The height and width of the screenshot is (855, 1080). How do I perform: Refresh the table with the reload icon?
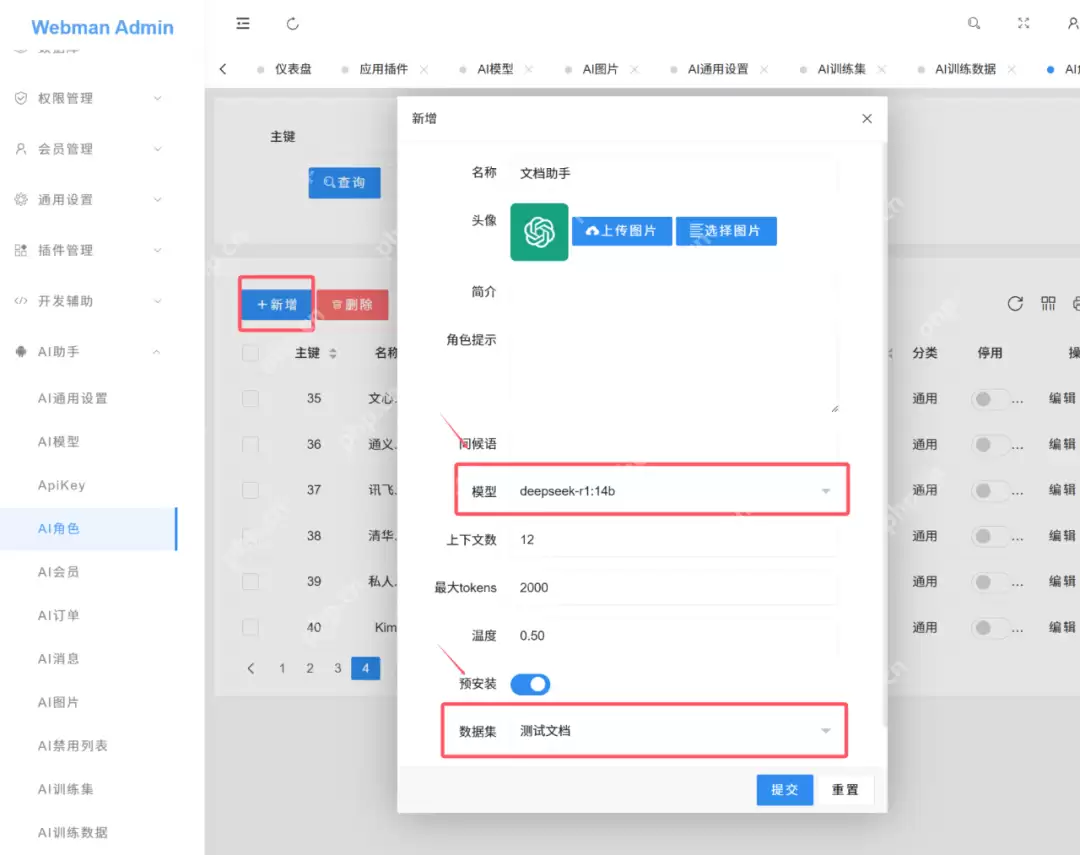(1015, 304)
